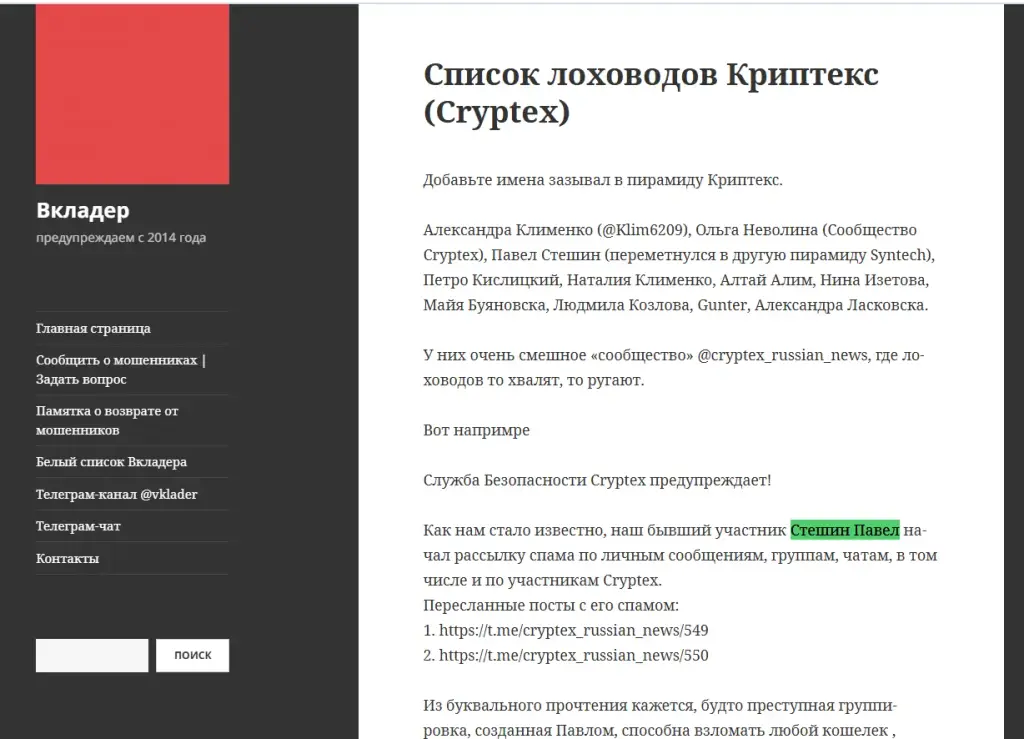Click the cryptex_russian_news/550 URL text
This screenshot has height=739, width=1024.
pos(573,655)
